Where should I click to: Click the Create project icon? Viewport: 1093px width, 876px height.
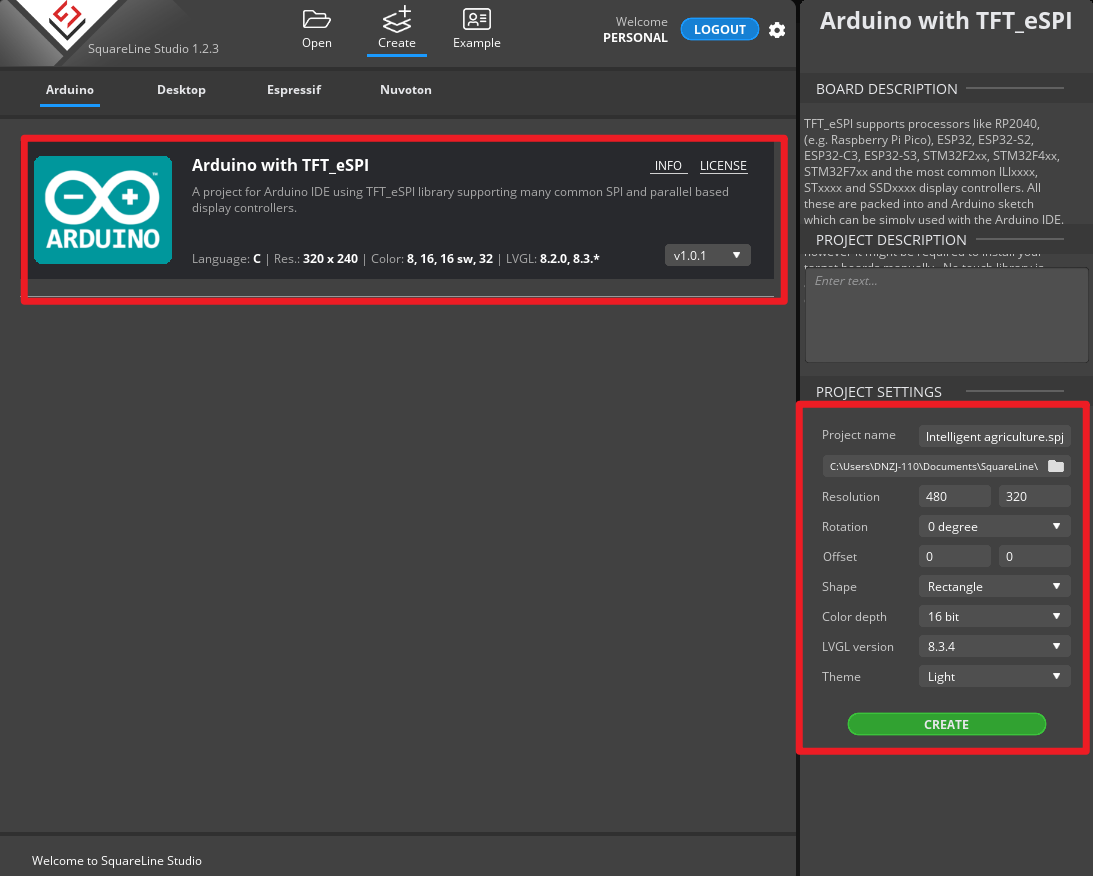(x=397, y=20)
